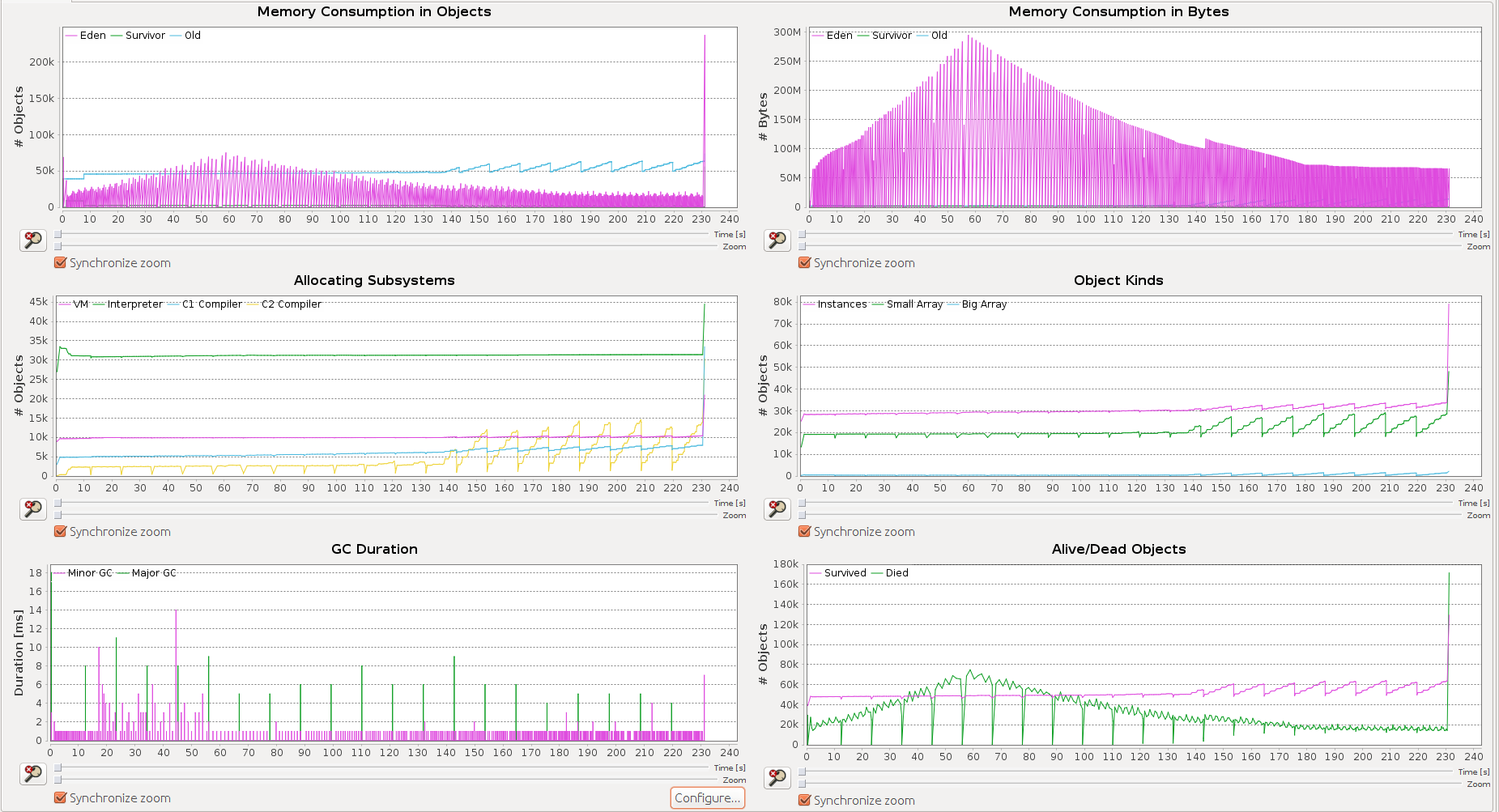Click zoom magnifier icon under GC Duration chart
The image size is (1499, 812).
click(33, 774)
